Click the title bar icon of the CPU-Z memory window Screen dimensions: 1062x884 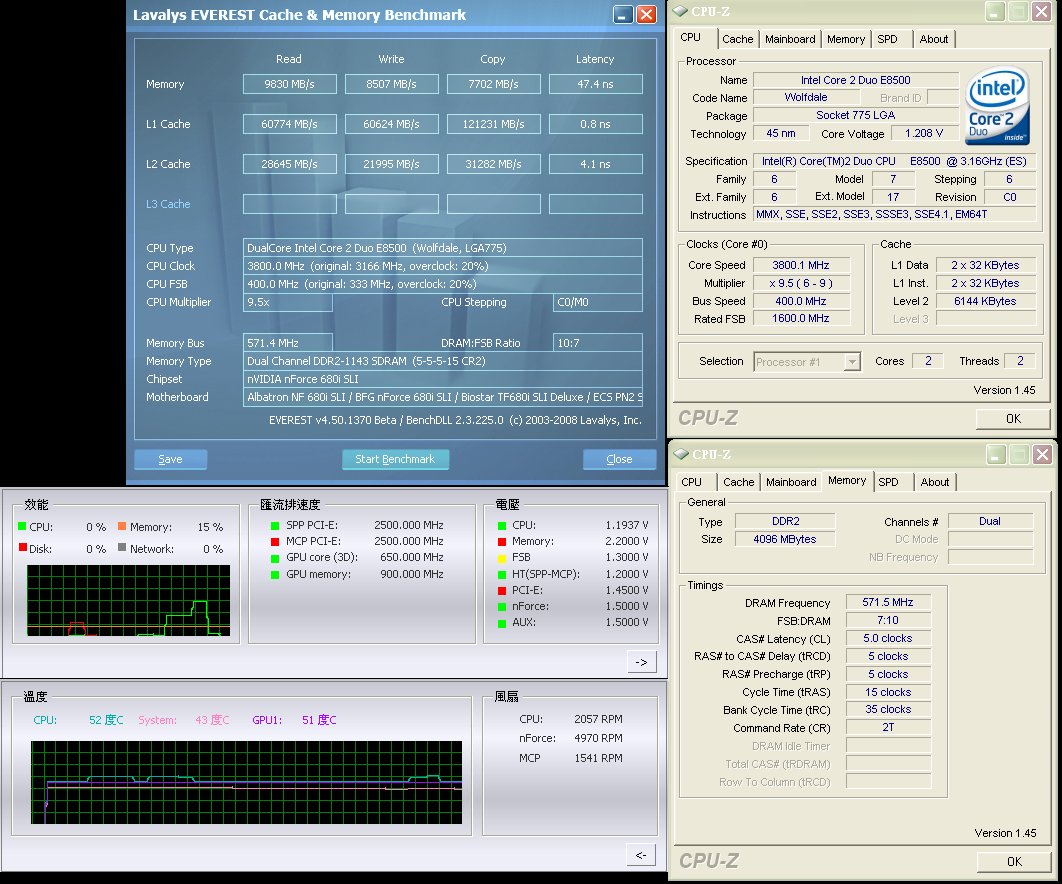click(x=681, y=454)
